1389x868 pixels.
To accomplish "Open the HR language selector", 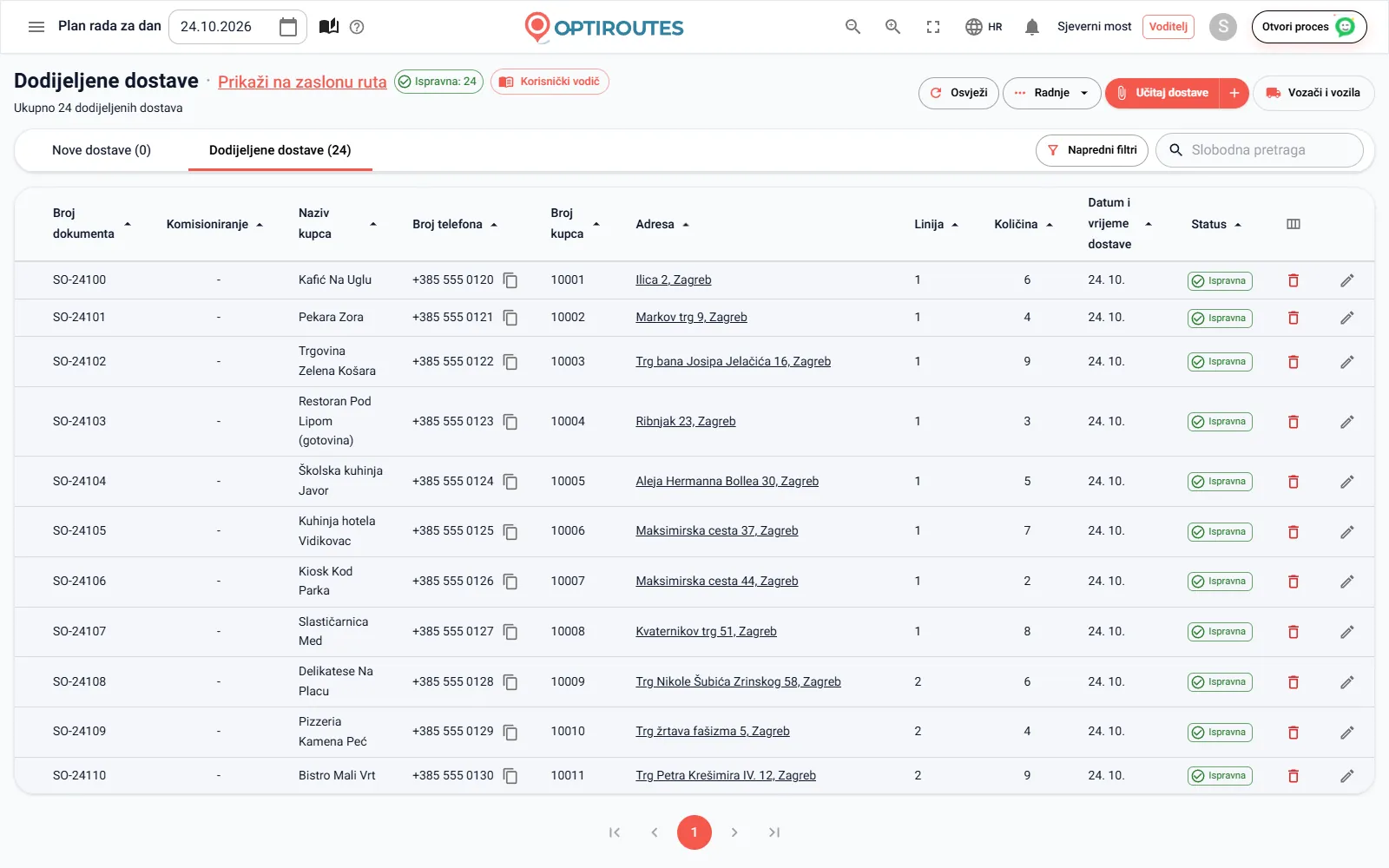I will point(984,27).
